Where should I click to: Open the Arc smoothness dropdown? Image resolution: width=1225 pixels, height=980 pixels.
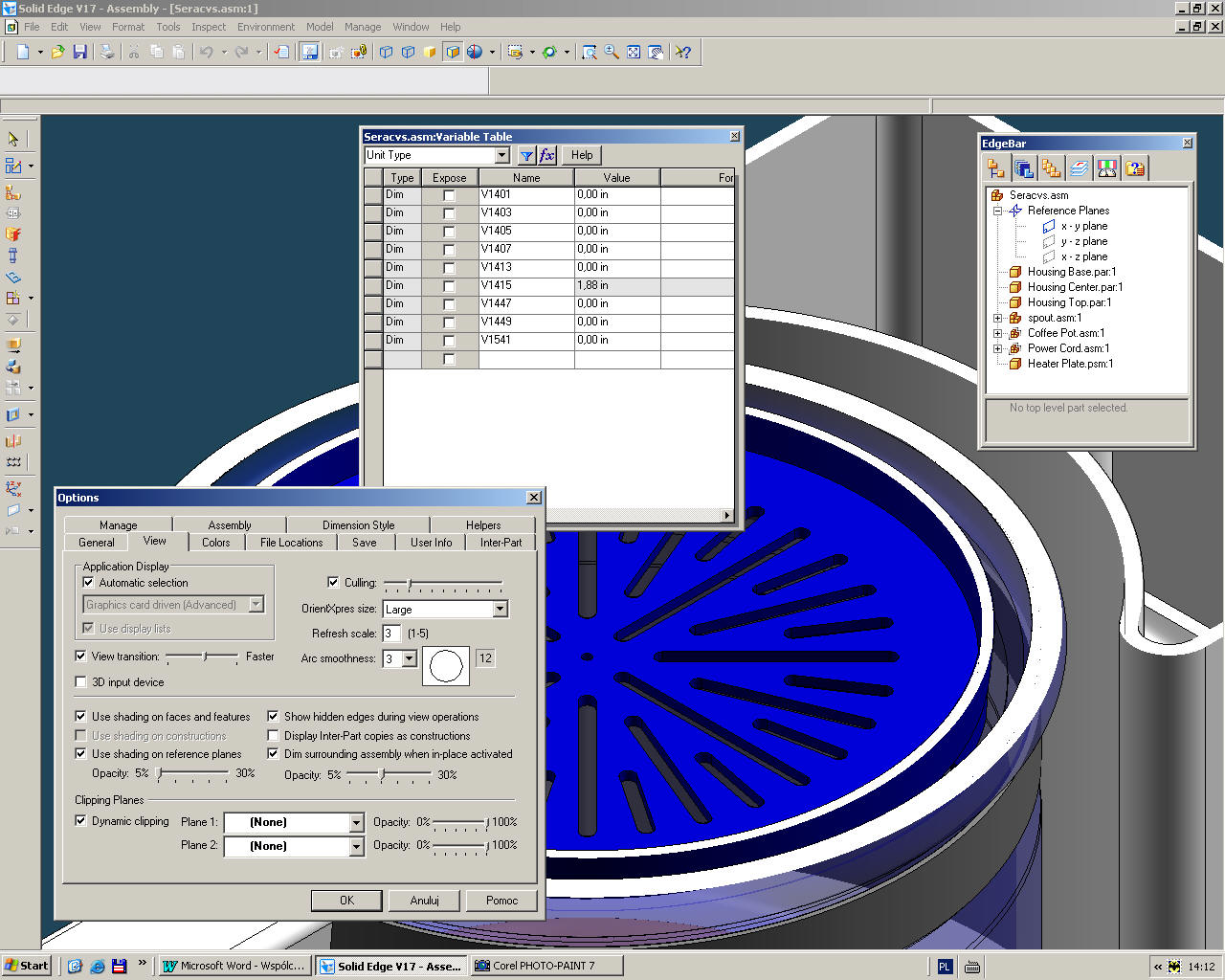click(x=410, y=658)
